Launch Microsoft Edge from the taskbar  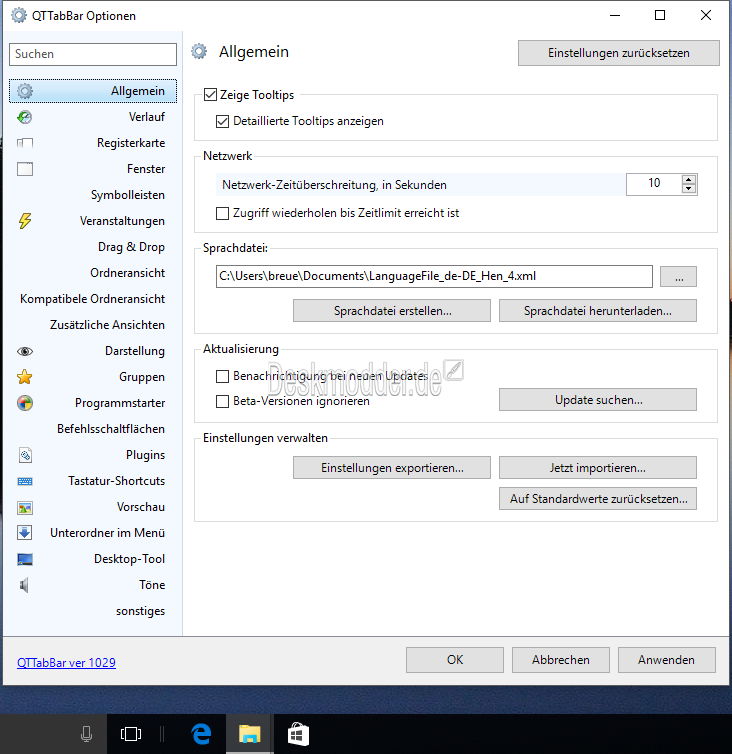pyautogui.click(x=201, y=735)
